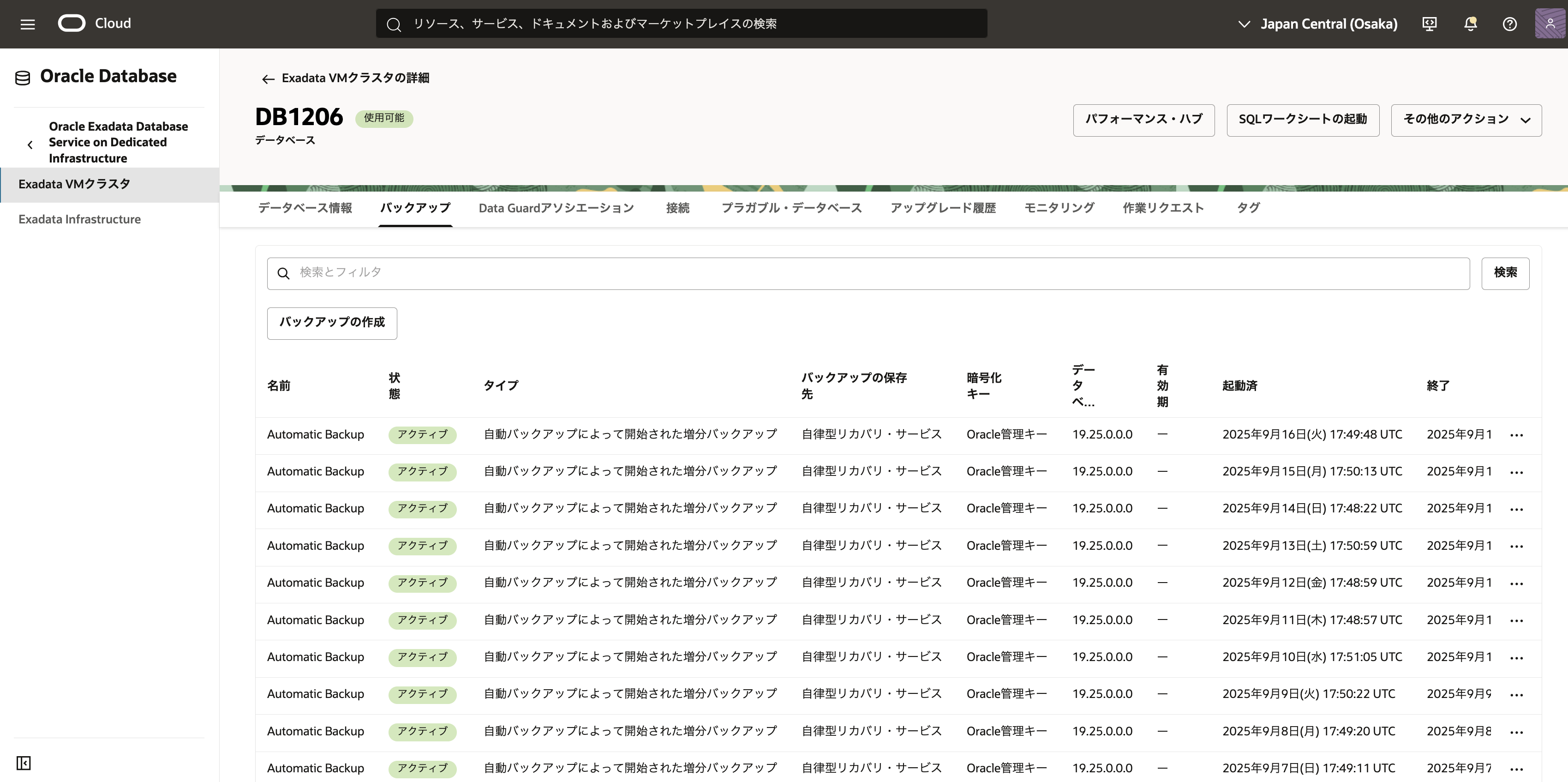Open the notifications bell
The image size is (1568, 782).
(1470, 24)
